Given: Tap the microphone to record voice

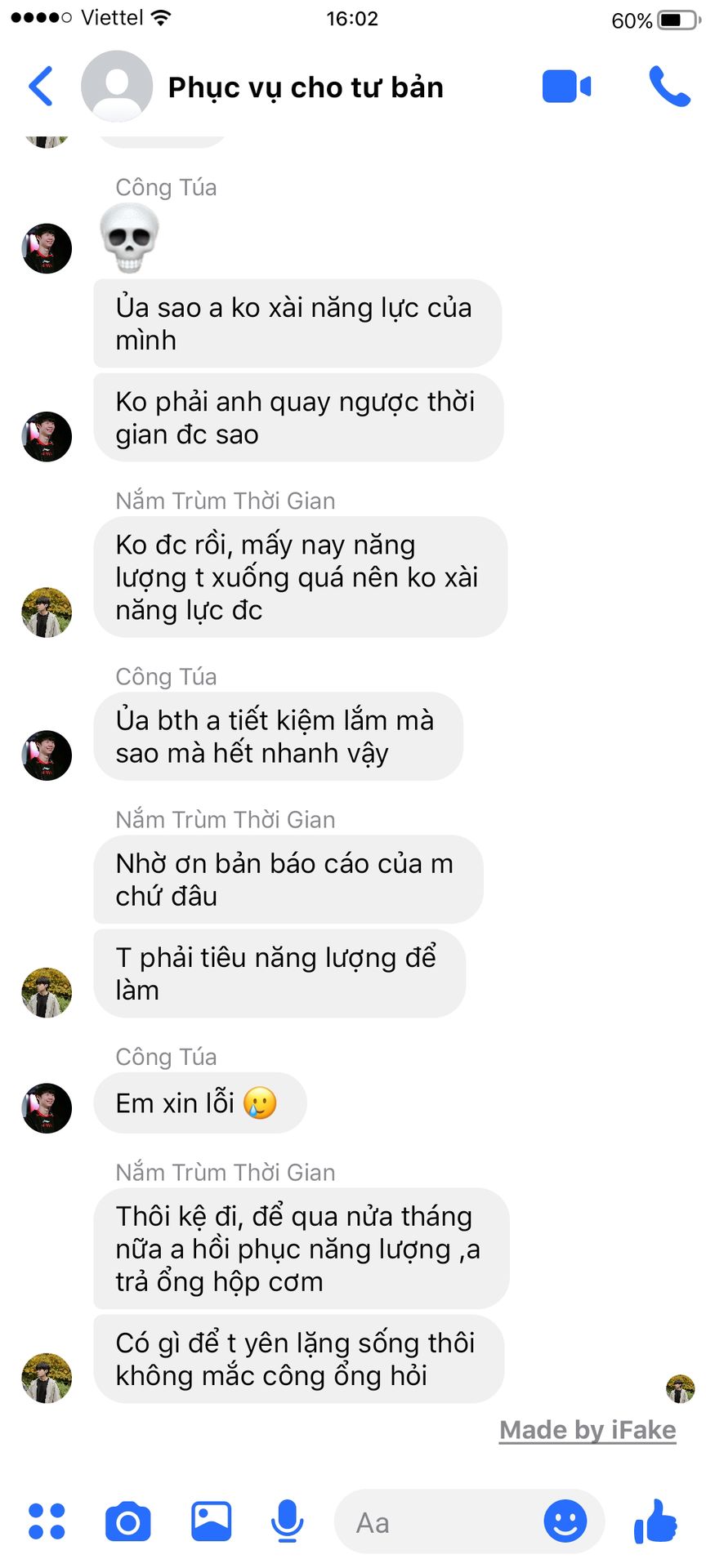Looking at the screenshot, I should pos(288,1521).
